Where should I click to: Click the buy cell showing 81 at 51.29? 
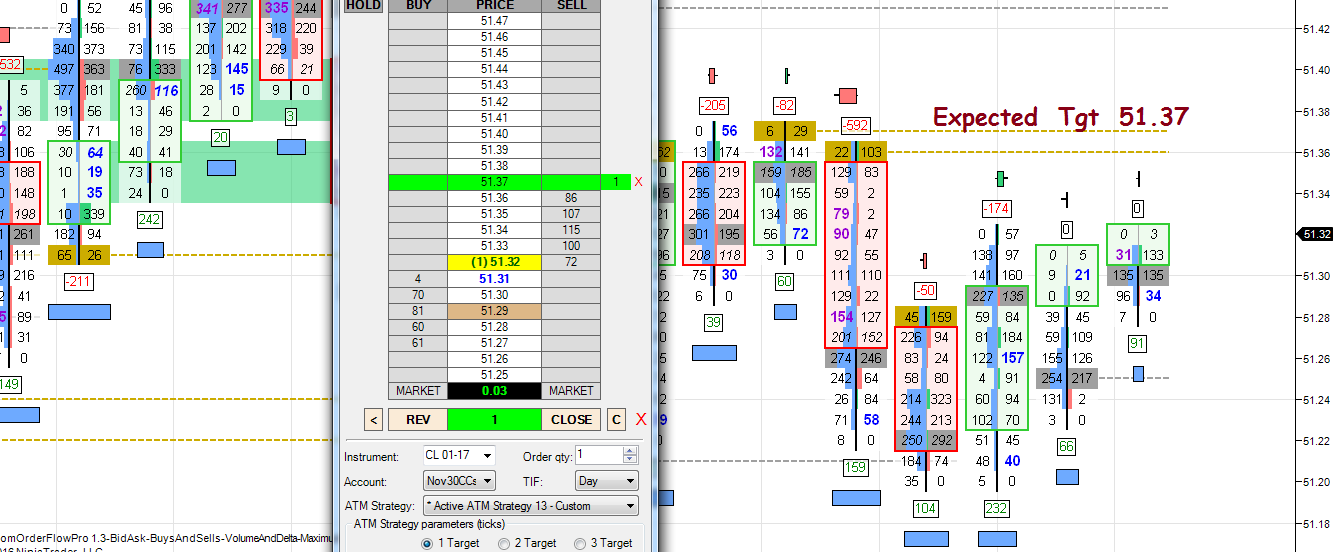click(417, 311)
